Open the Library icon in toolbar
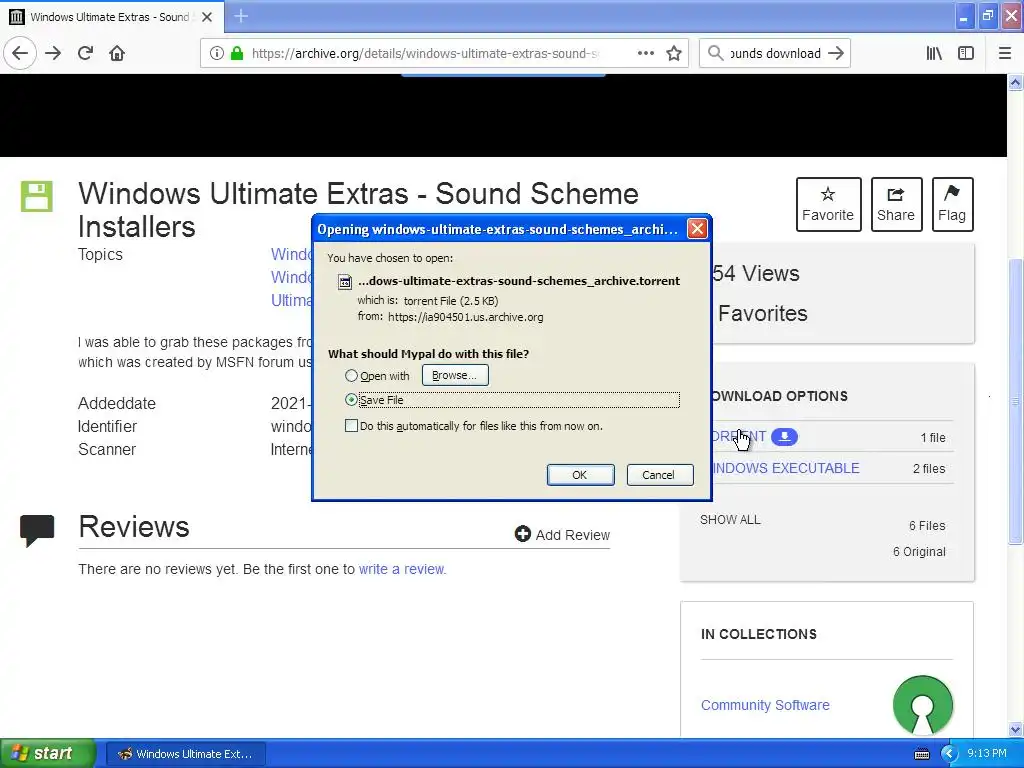The width and height of the screenshot is (1024, 768). pos(934,53)
